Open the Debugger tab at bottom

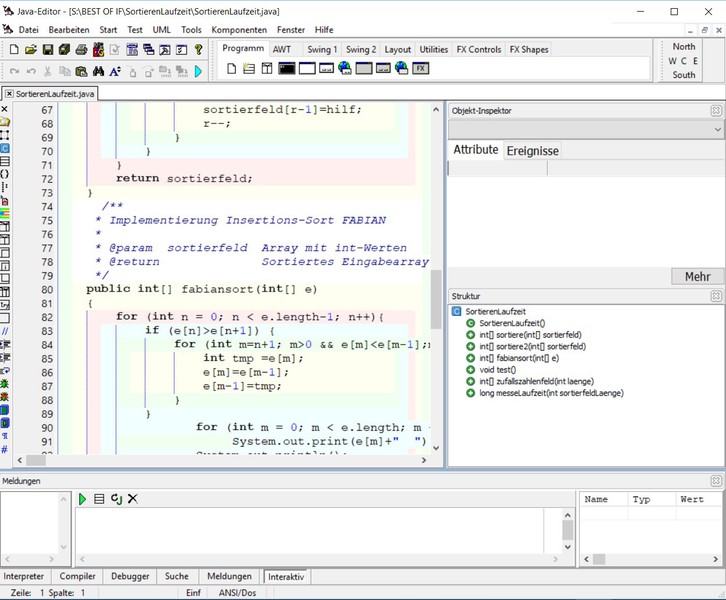[x=130, y=576]
